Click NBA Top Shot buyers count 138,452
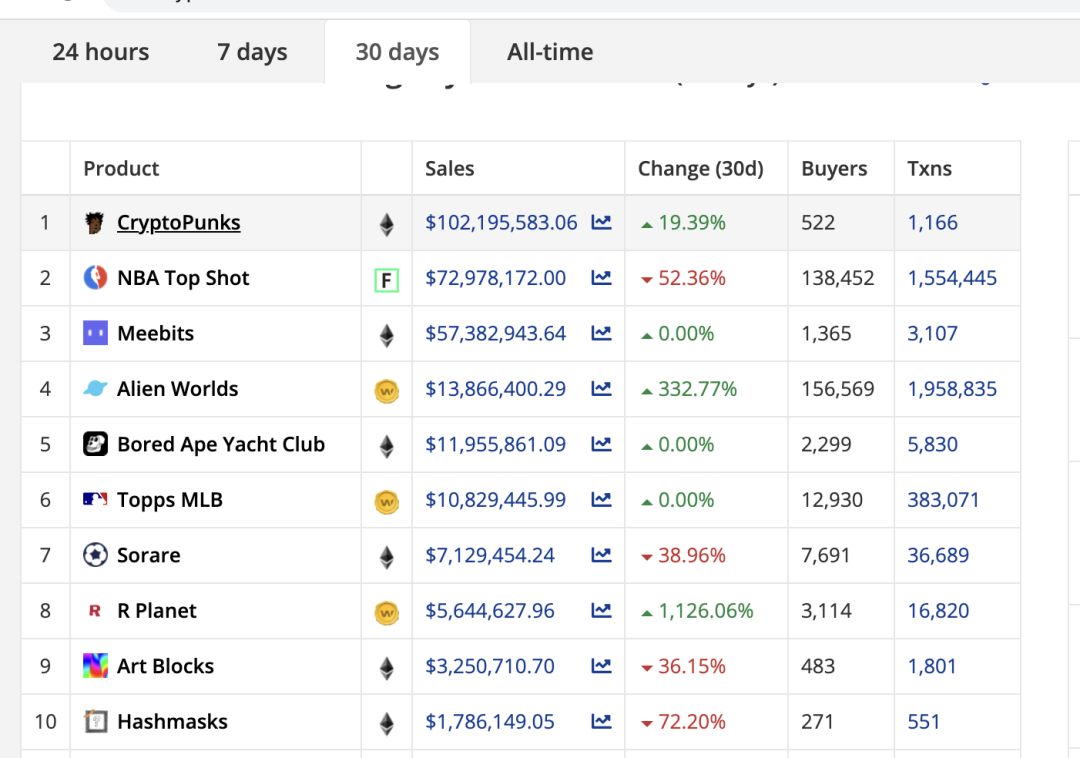Viewport: 1080px width, 758px height. point(838,277)
